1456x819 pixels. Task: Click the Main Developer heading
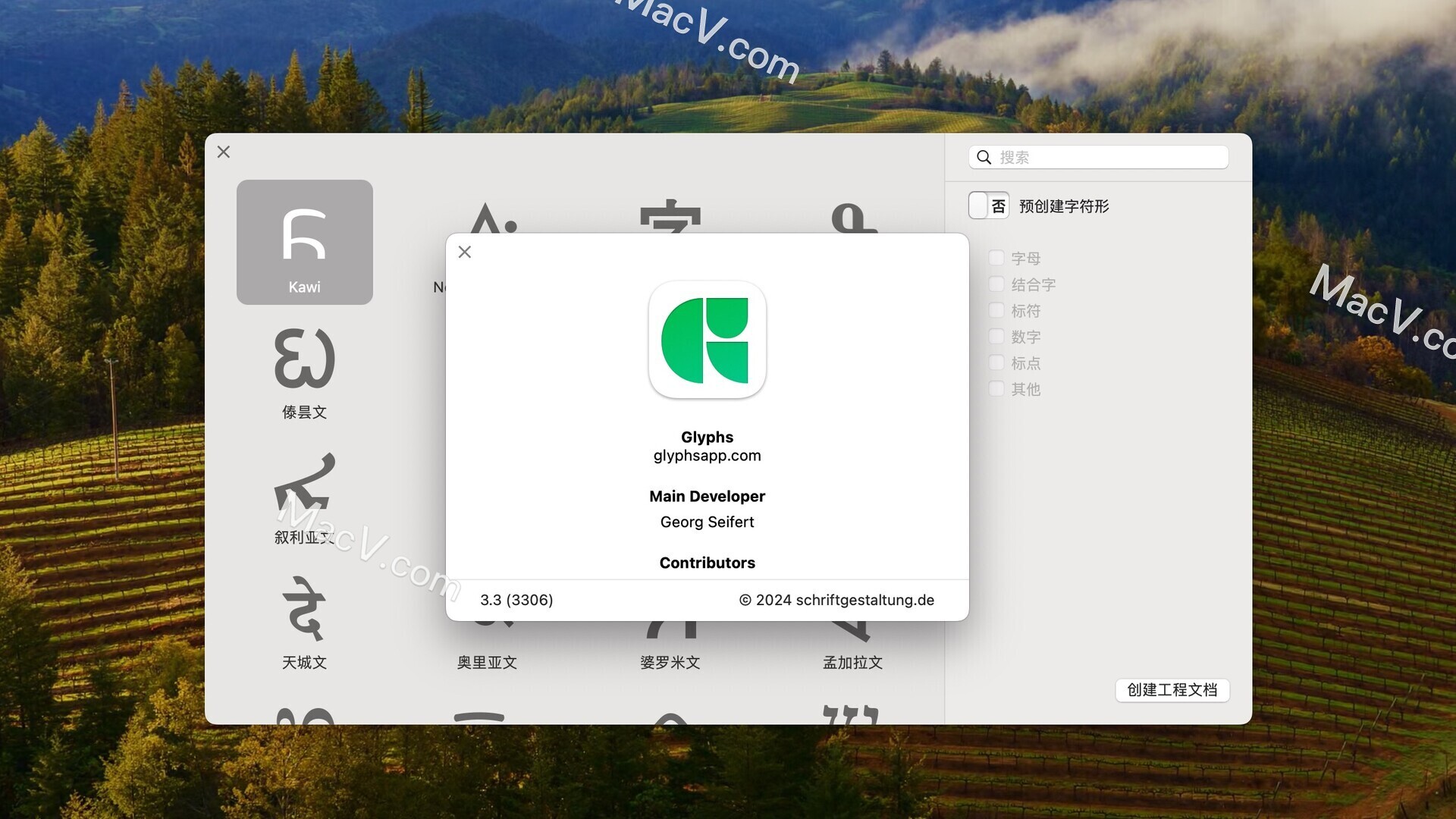(707, 496)
